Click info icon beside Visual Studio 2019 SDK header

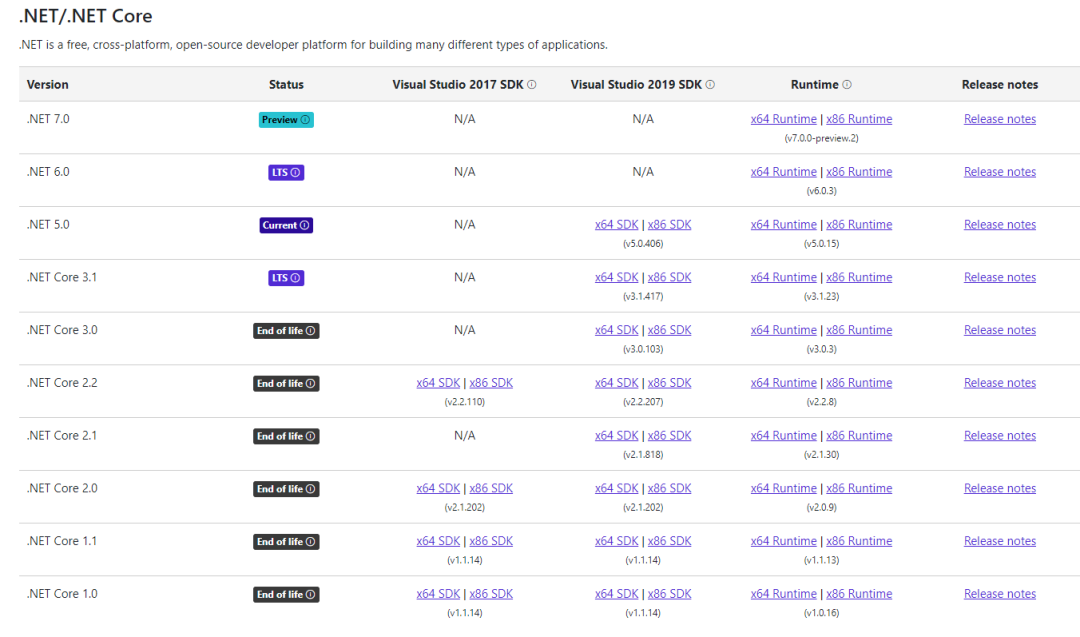click(710, 85)
